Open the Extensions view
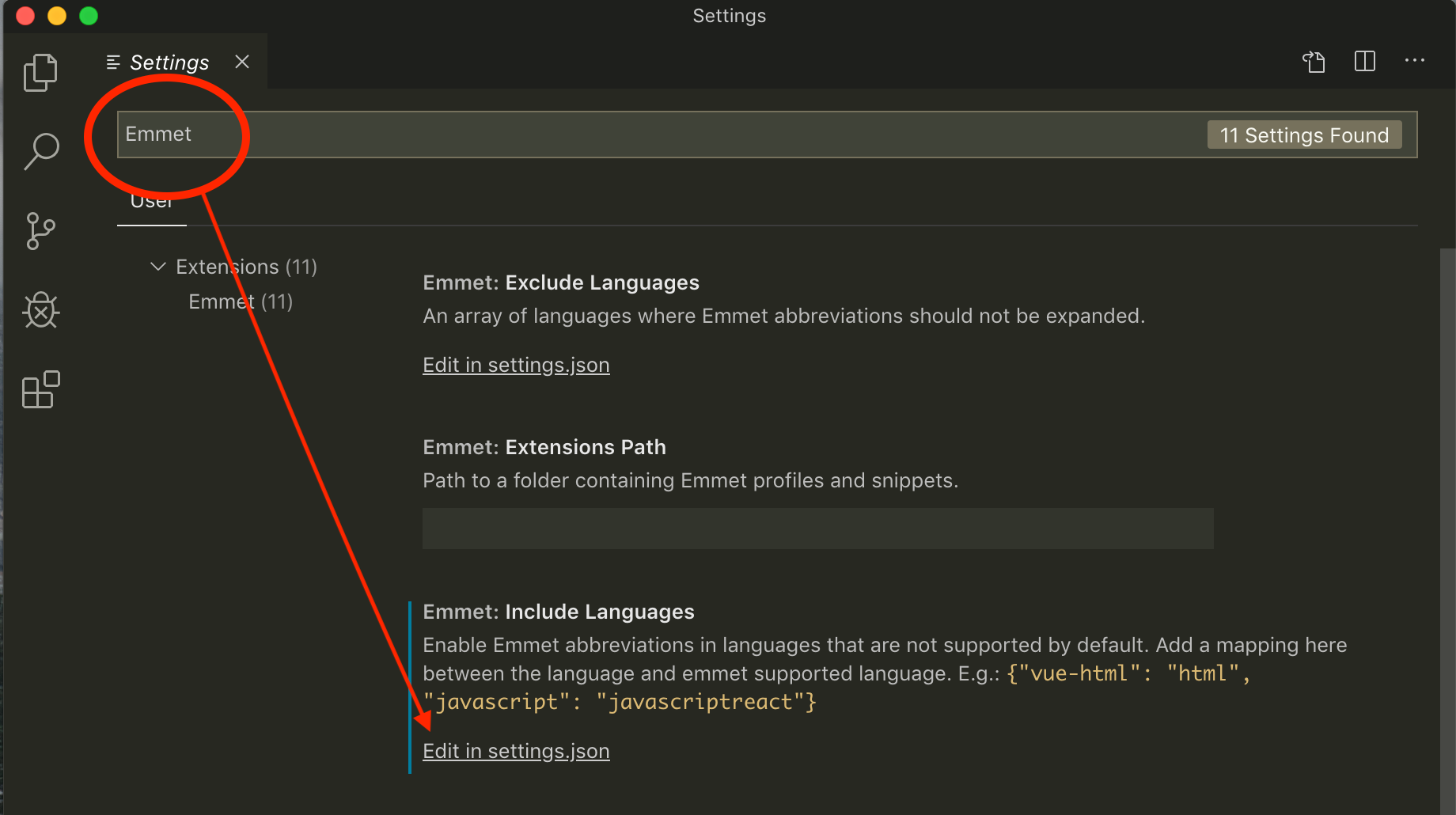 (x=40, y=389)
